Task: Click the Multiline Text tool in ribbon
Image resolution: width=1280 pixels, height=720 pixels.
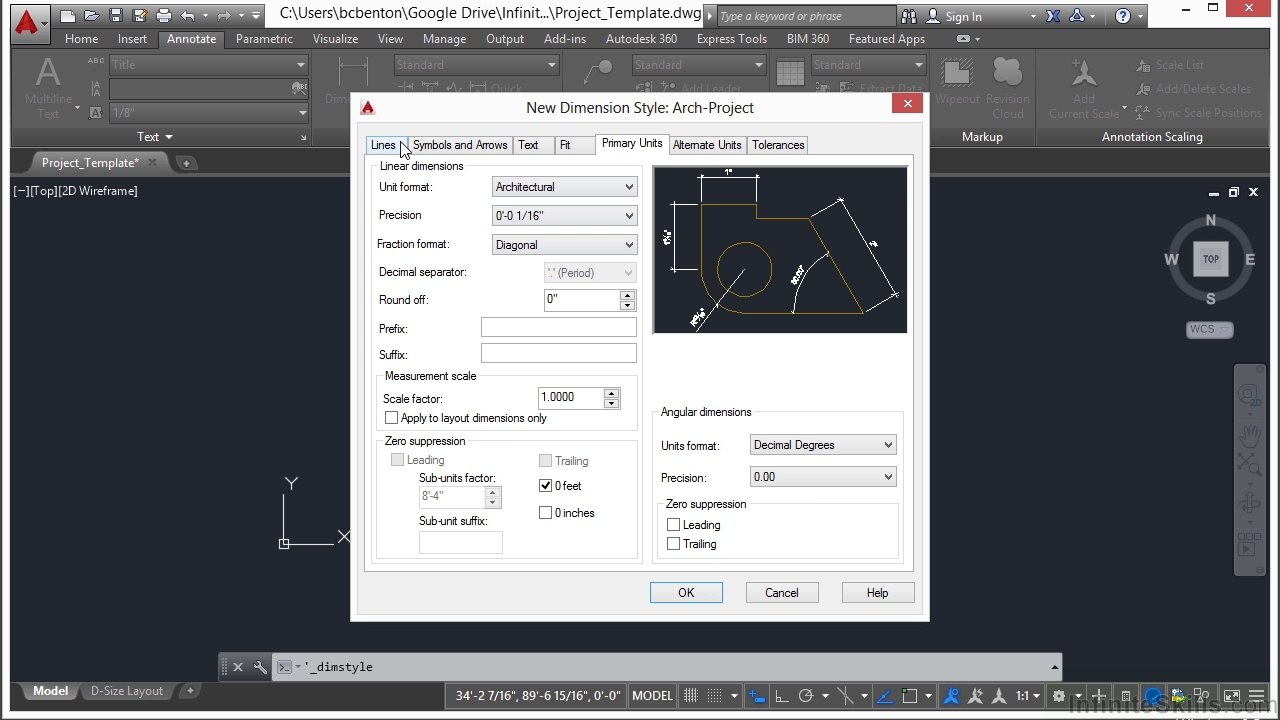Action: pyautogui.click(x=48, y=87)
